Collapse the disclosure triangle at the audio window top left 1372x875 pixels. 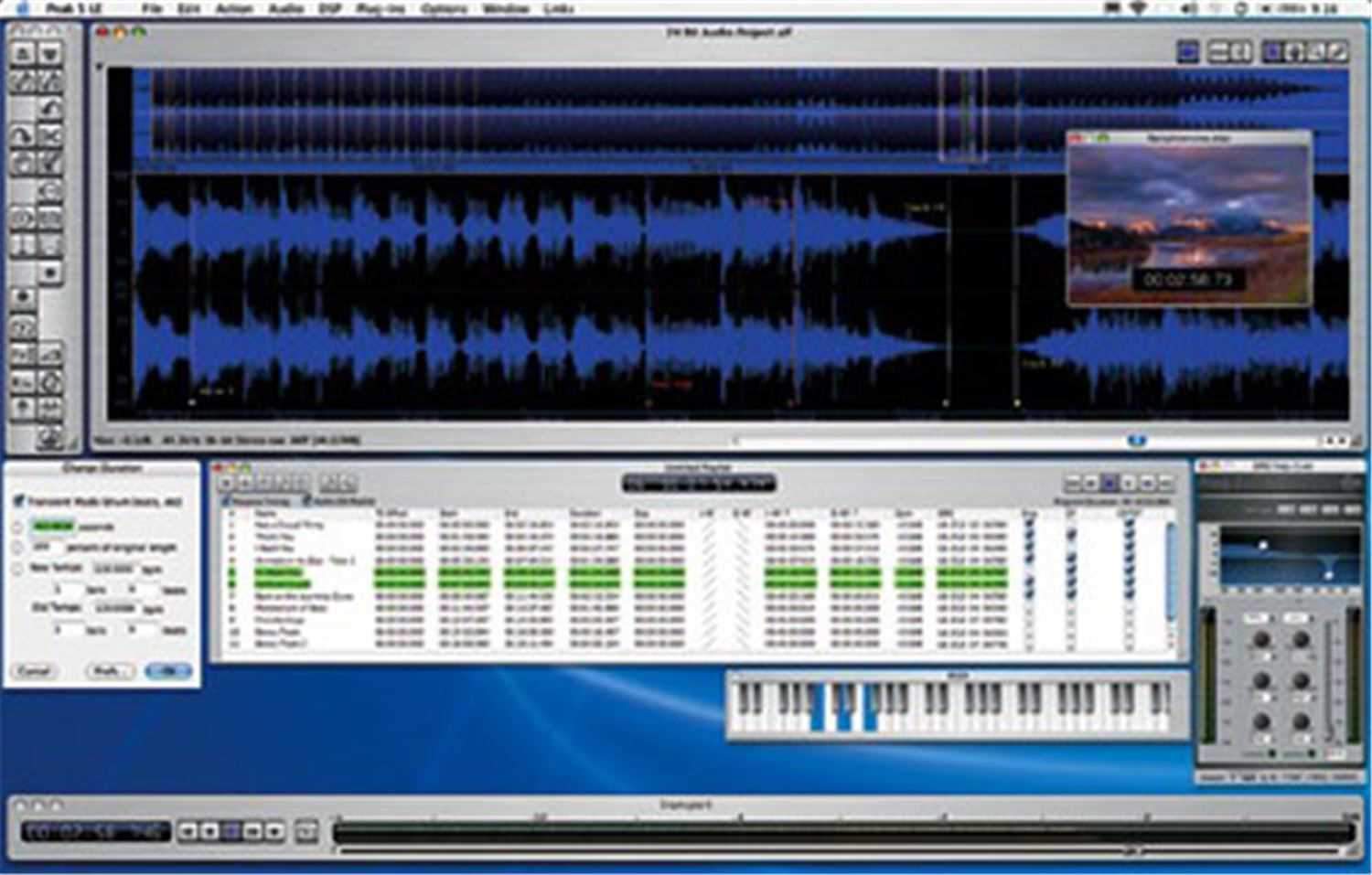click(x=98, y=67)
